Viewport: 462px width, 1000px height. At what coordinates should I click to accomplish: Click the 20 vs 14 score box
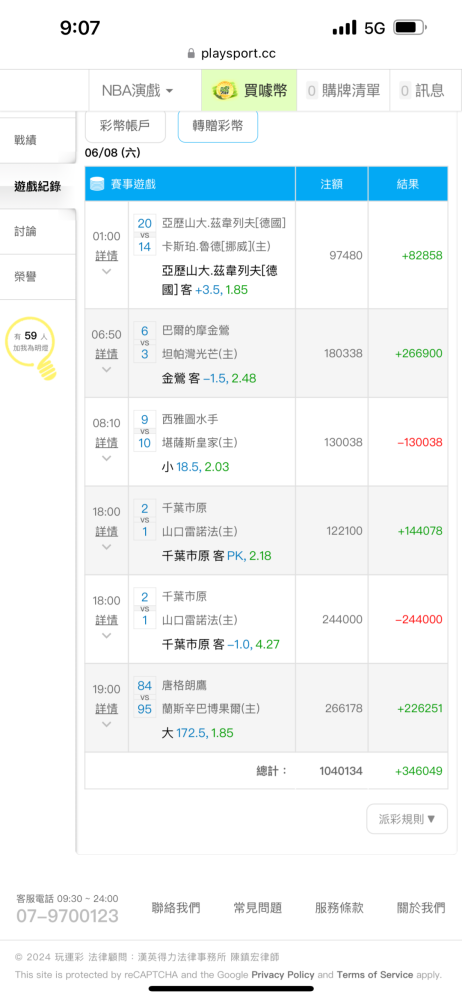click(145, 235)
